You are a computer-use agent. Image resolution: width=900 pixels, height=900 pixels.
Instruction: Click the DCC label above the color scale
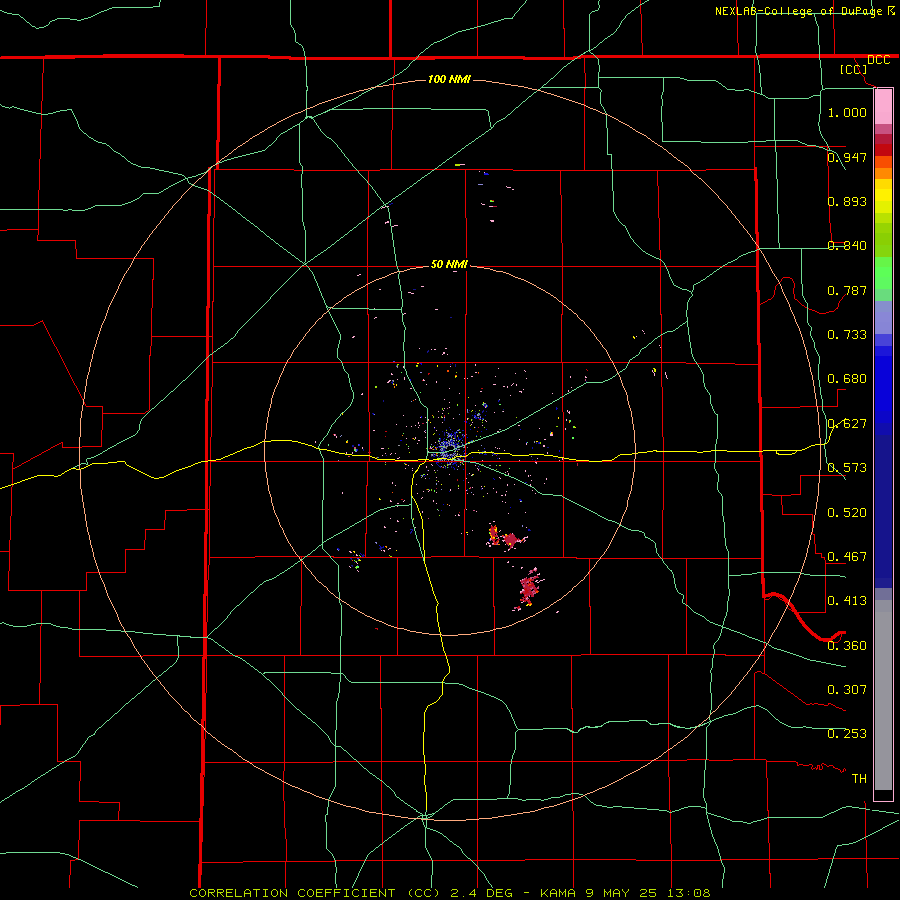[x=878, y=60]
